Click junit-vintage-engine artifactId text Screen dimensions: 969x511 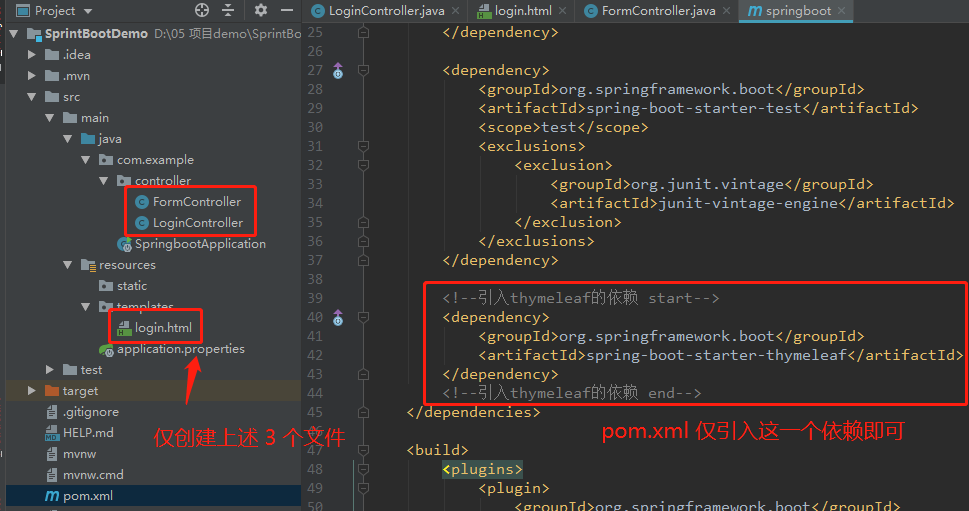tap(748, 203)
